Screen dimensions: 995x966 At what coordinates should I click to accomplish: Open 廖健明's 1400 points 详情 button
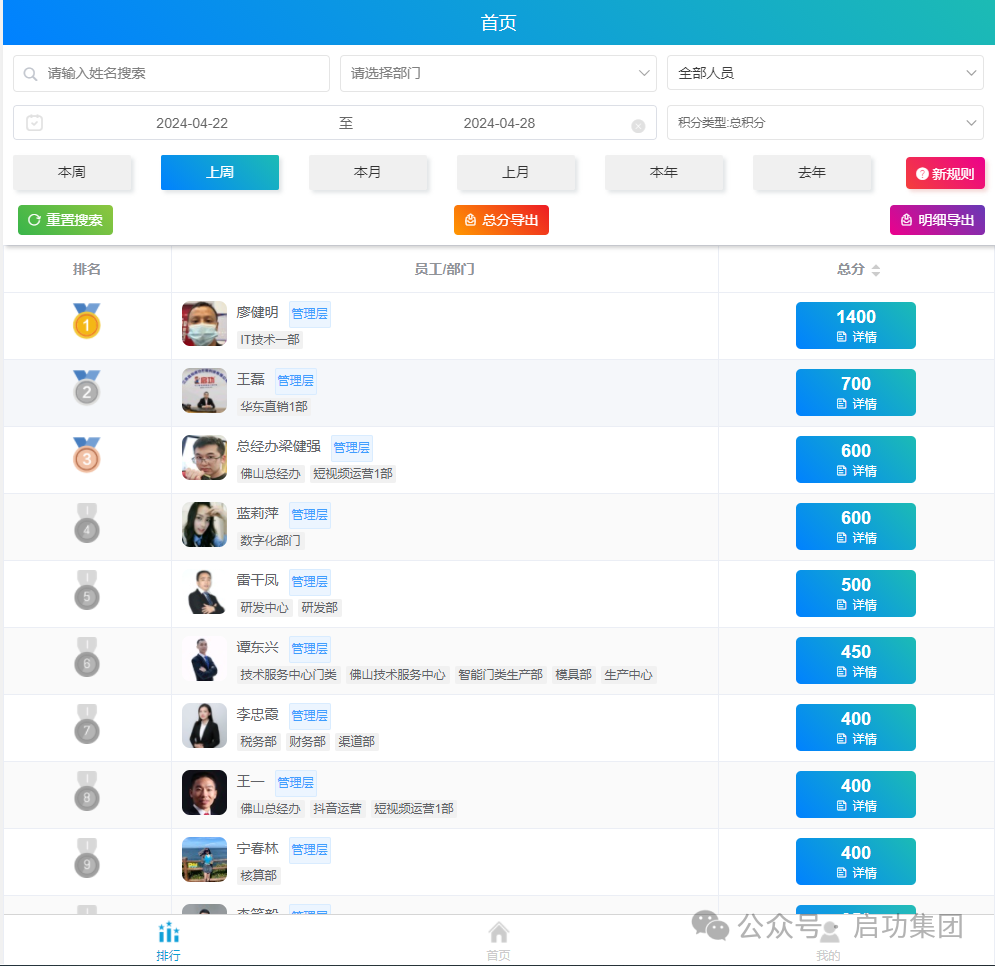(x=855, y=326)
